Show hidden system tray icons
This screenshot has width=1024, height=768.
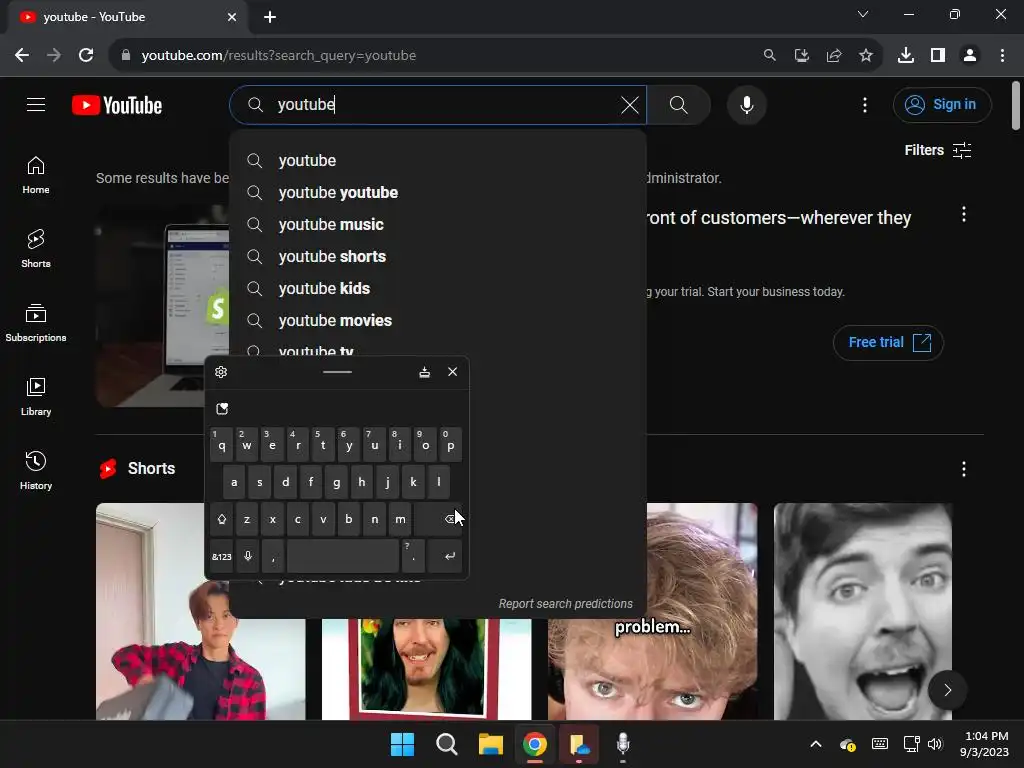(816, 744)
